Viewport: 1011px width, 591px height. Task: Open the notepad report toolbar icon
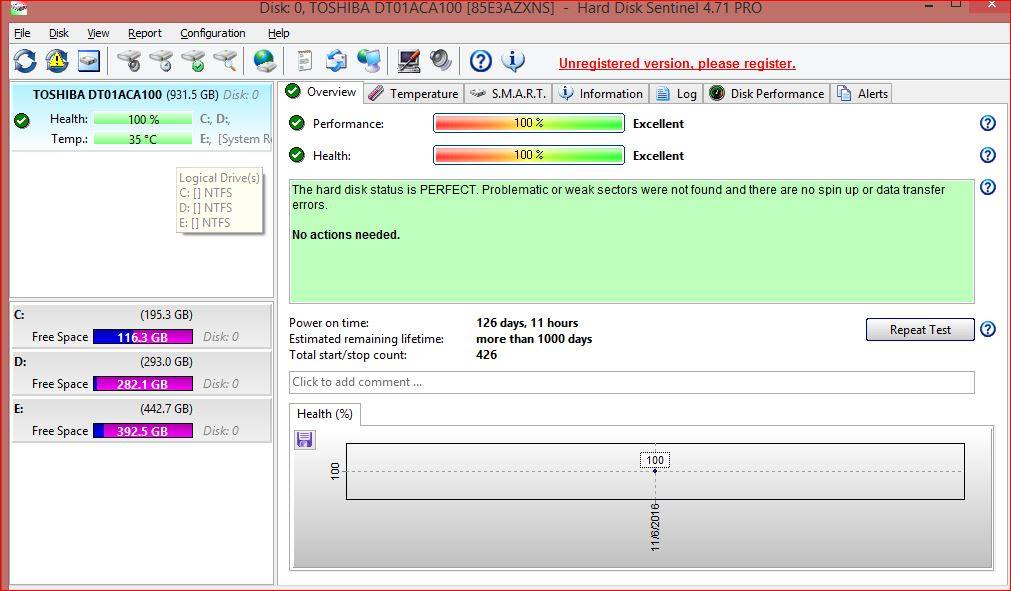[304, 61]
